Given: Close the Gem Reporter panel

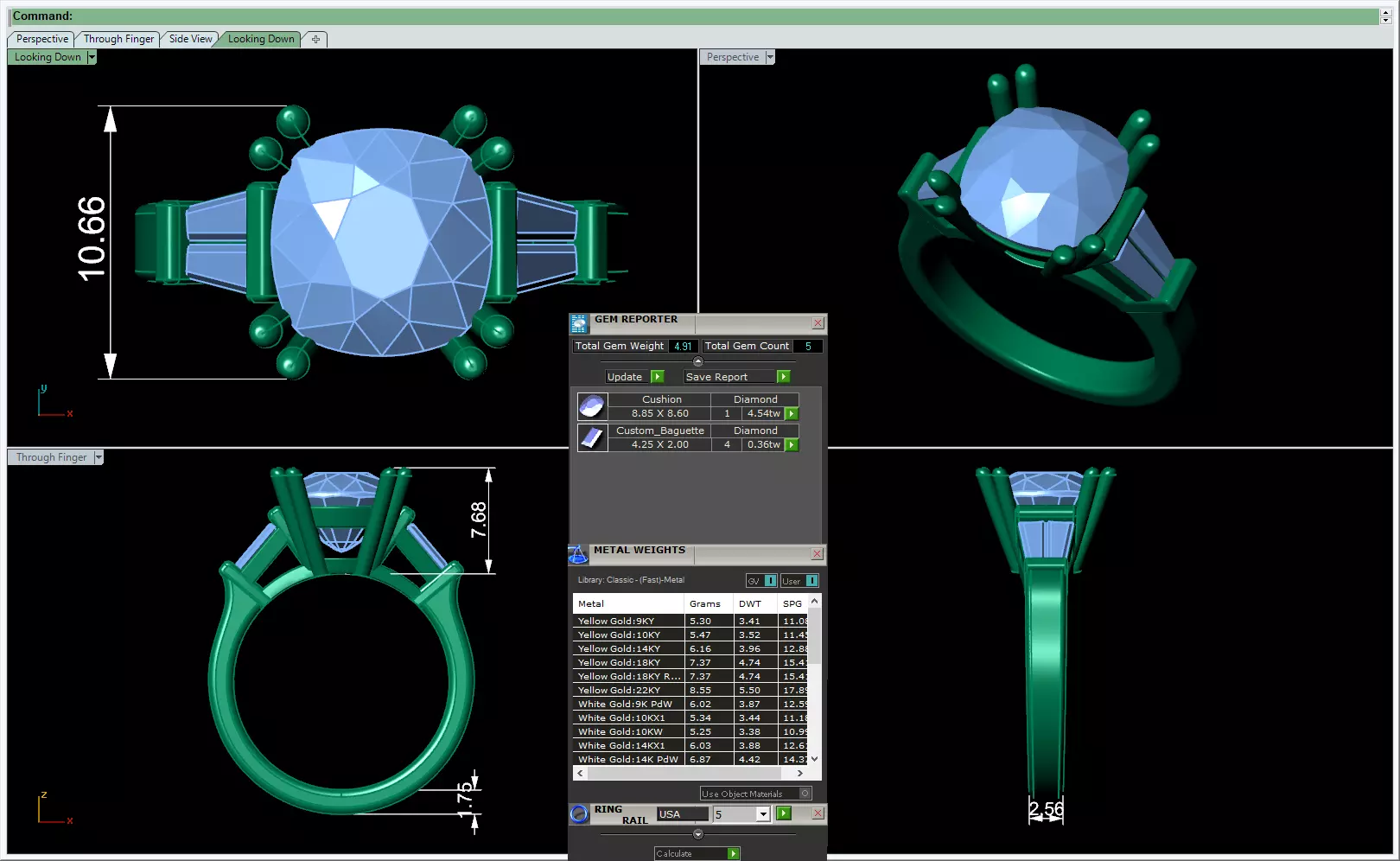Looking at the screenshot, I should tap(818, 323).
